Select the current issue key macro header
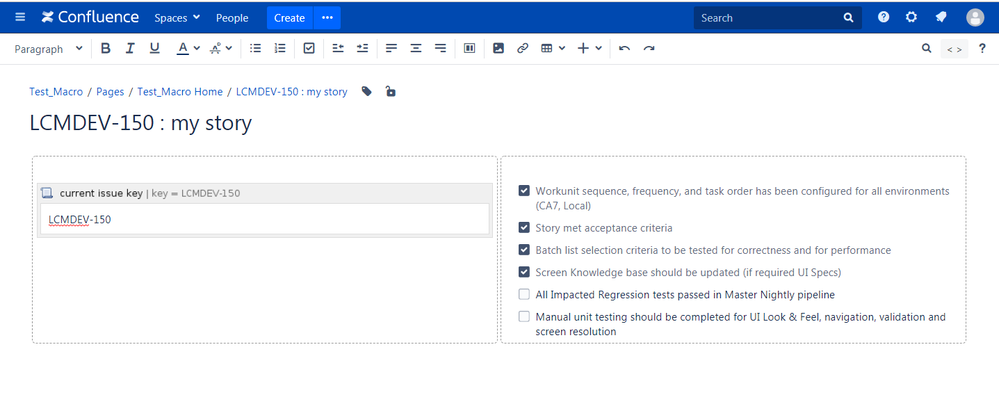This screenshot has height=402, width=999. 265,193
